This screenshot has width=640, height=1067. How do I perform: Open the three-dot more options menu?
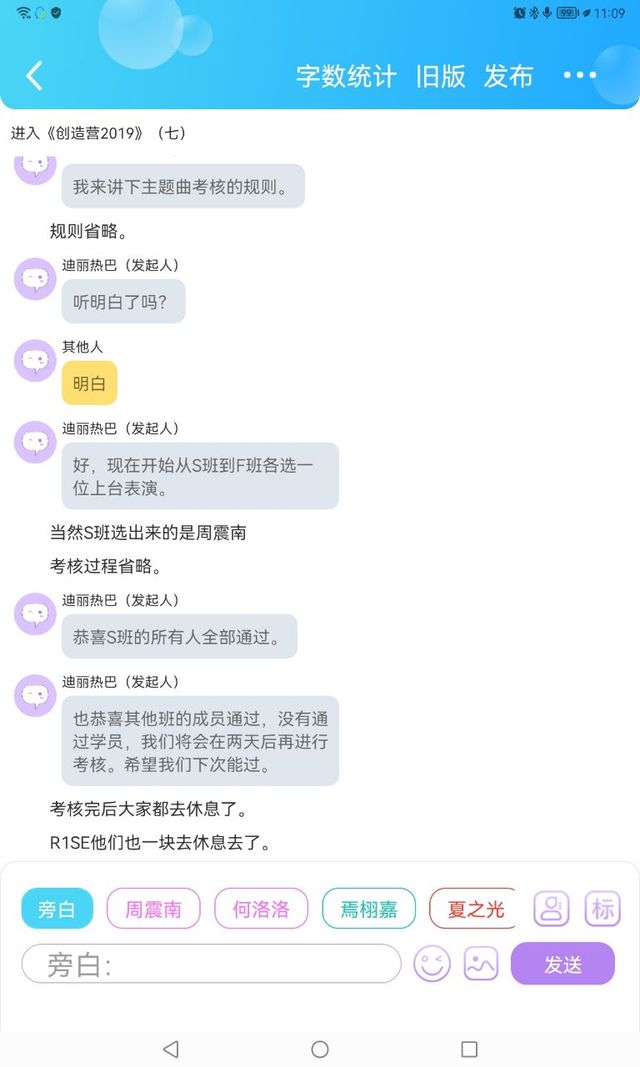click(x=580, y=76)
